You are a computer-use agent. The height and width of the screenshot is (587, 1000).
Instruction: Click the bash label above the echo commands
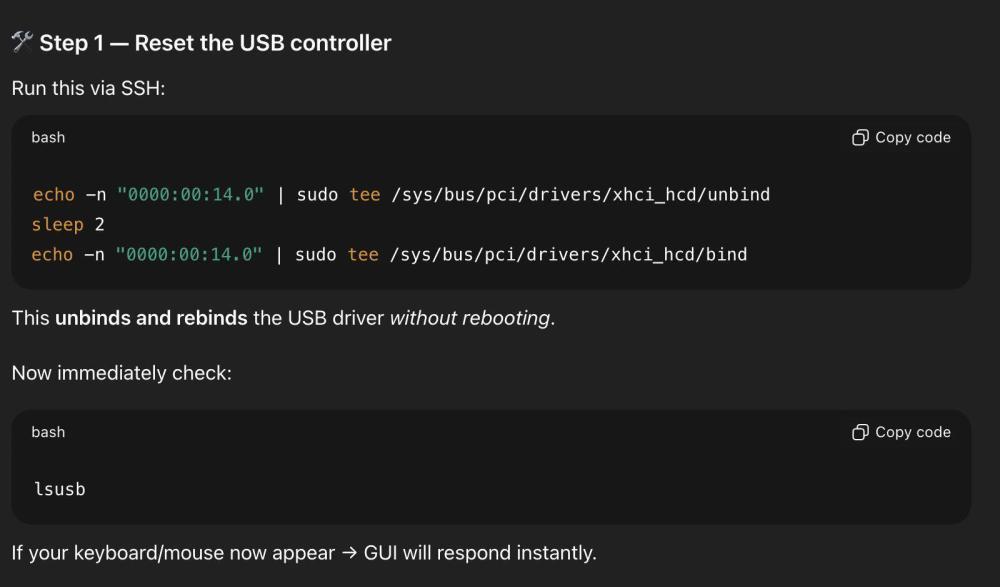click(48, 138)
